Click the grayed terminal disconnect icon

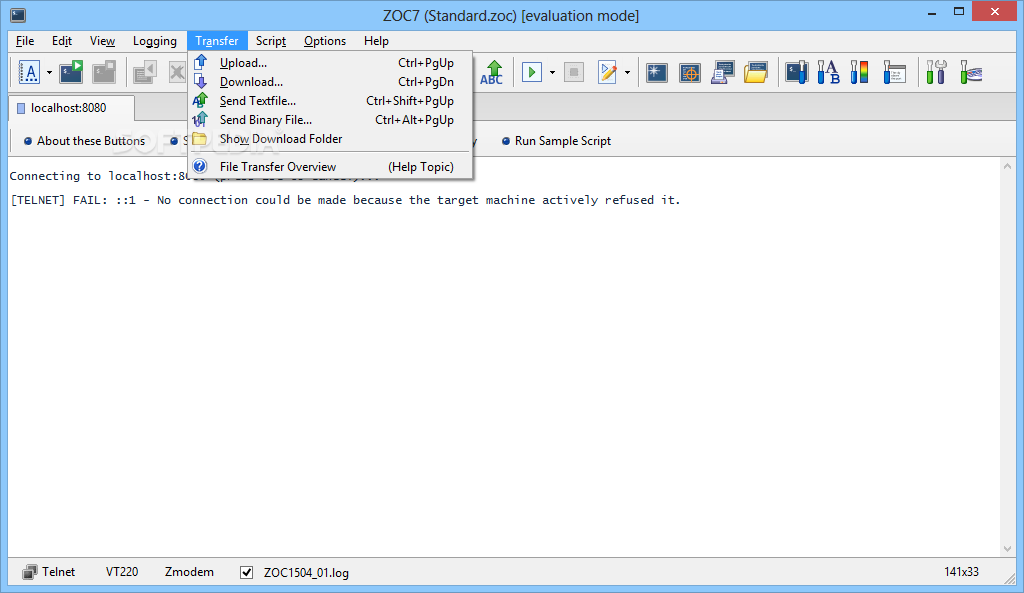tap(104, 72)
